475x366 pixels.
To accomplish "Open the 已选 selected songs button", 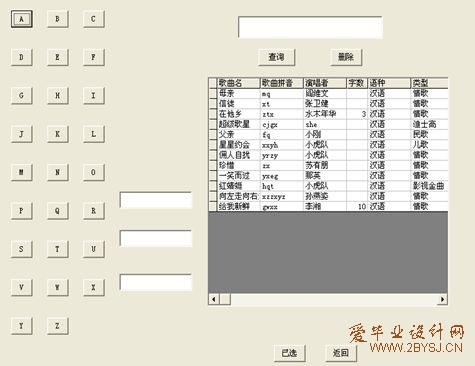I will click(289, 353).
